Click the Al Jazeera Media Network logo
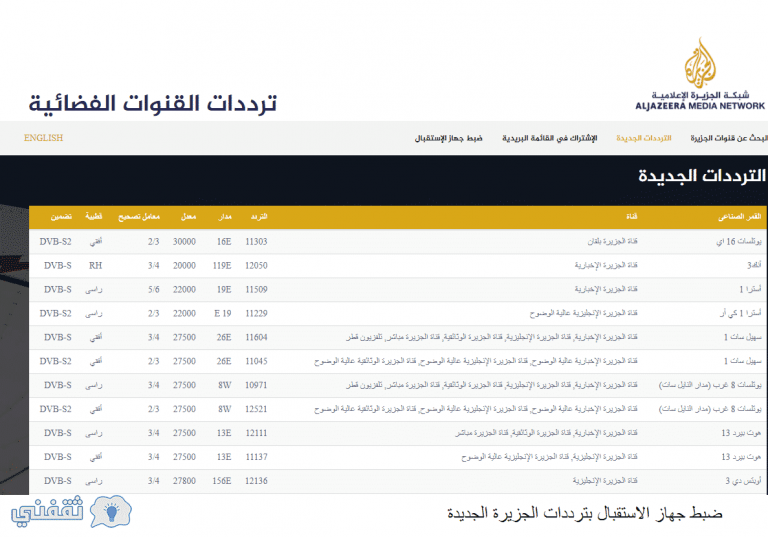The height and width of the screenshot is (537, 768). (700, 74)
